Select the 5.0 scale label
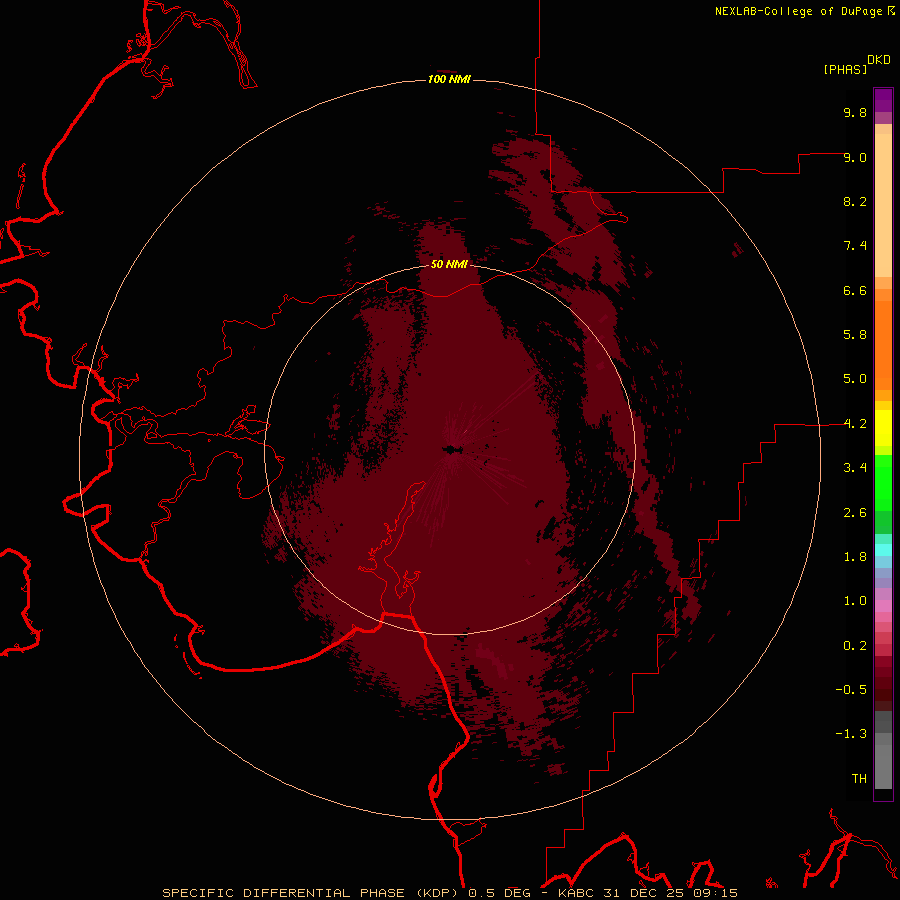Image resolution: width=900 pixels, height=900 pixels. tap(855, 379)
